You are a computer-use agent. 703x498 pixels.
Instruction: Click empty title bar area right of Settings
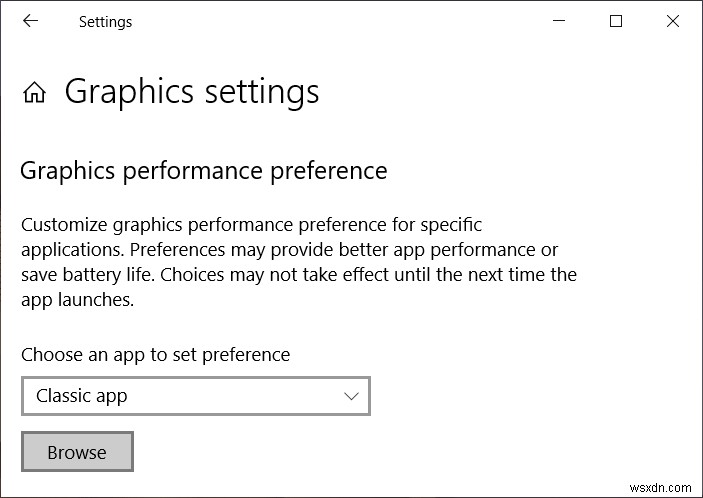pos(330,21)
